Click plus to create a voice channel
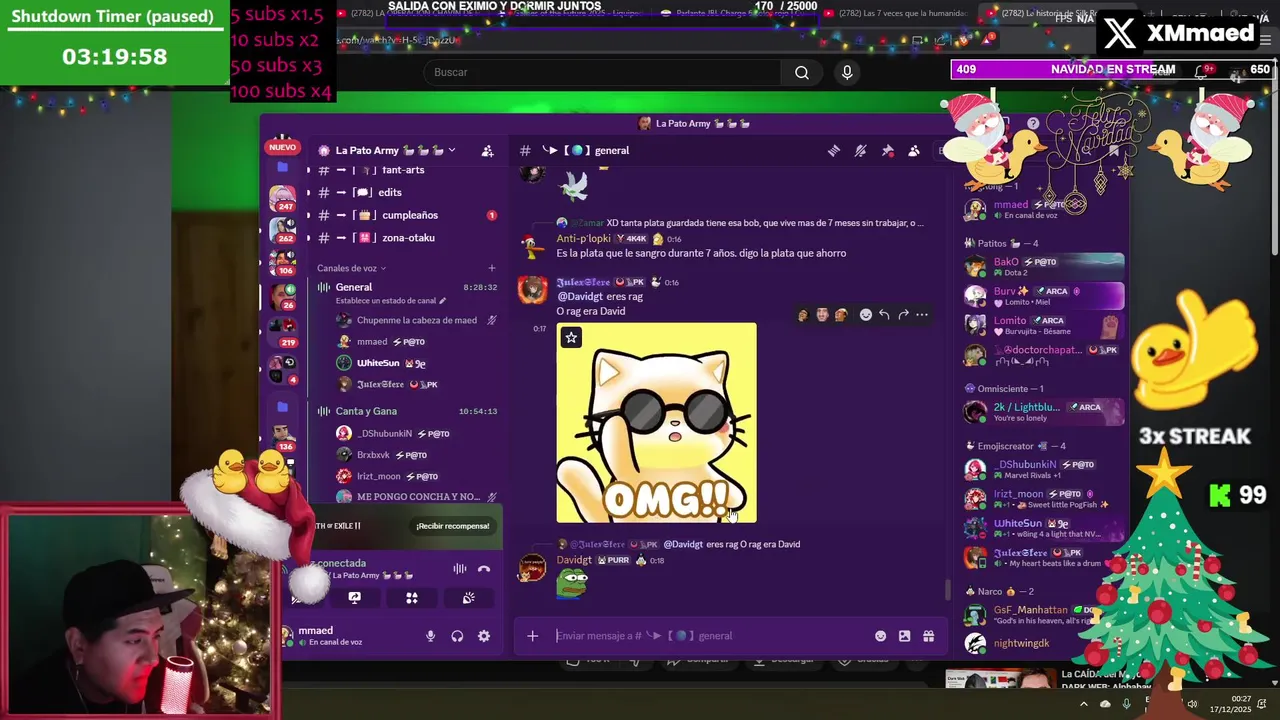 tap(491, 268)
